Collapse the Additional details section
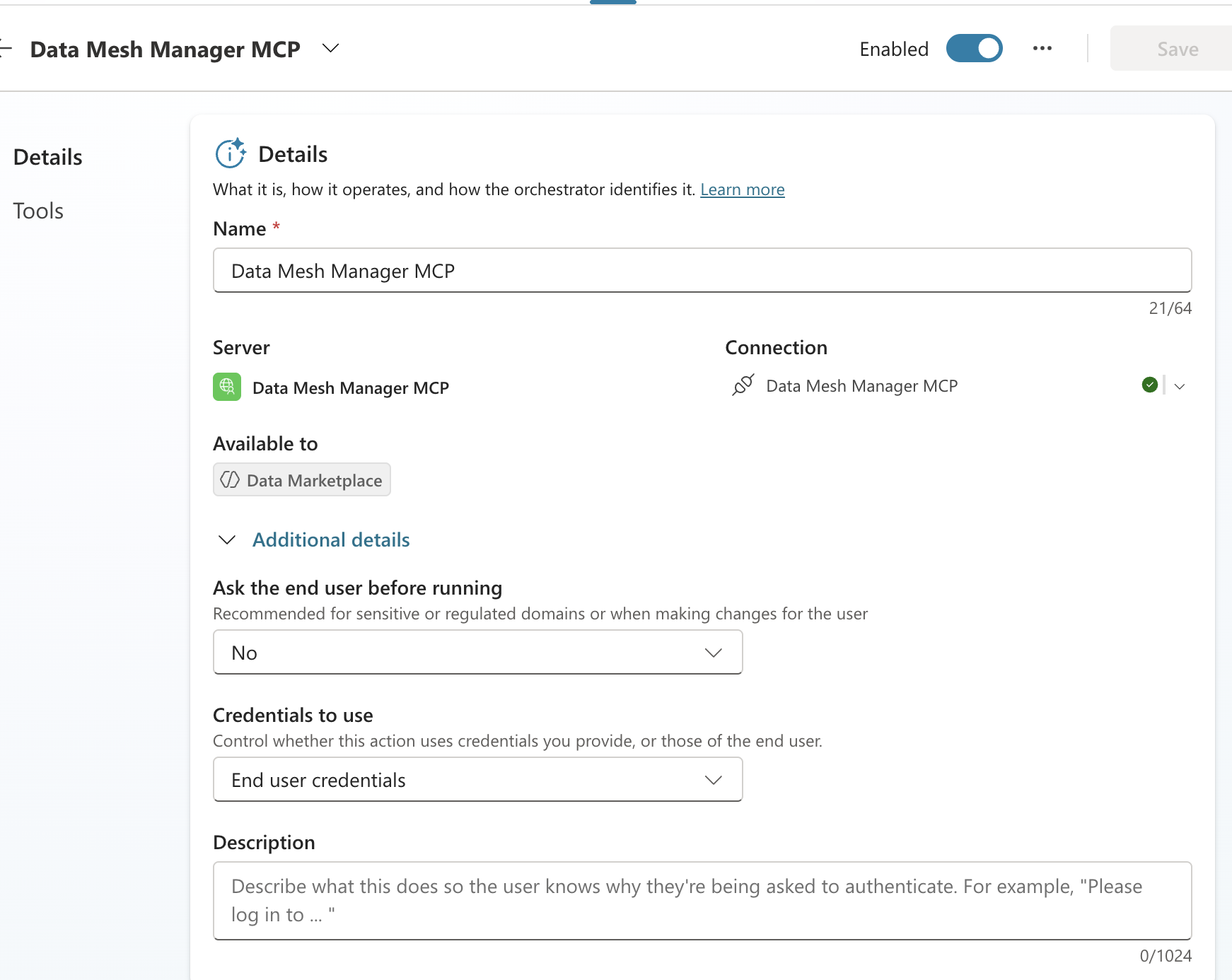This screenshot has width=1232, height=980. tap(227, 539)
